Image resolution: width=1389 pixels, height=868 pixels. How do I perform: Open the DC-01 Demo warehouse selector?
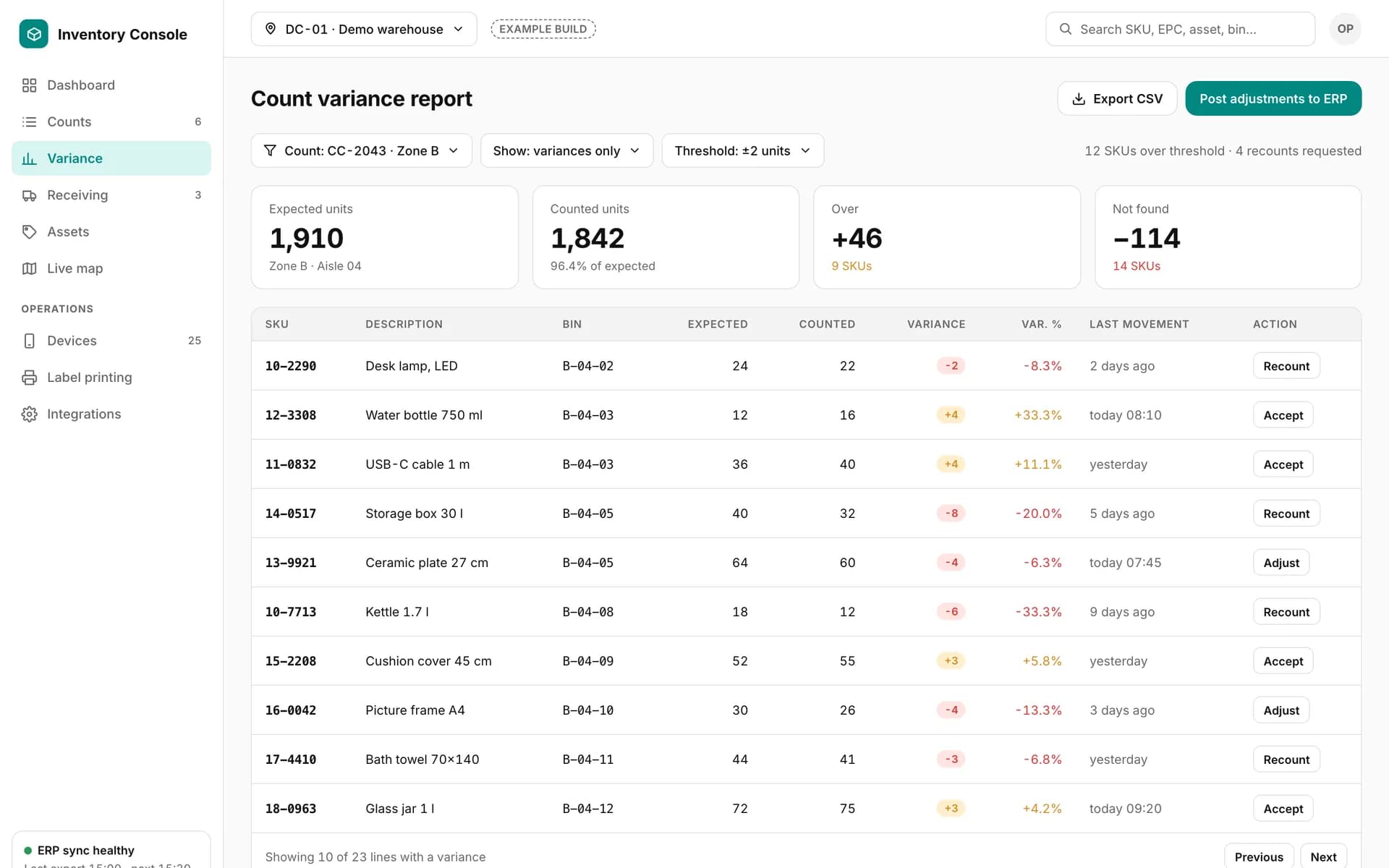[x=364, y=29]
